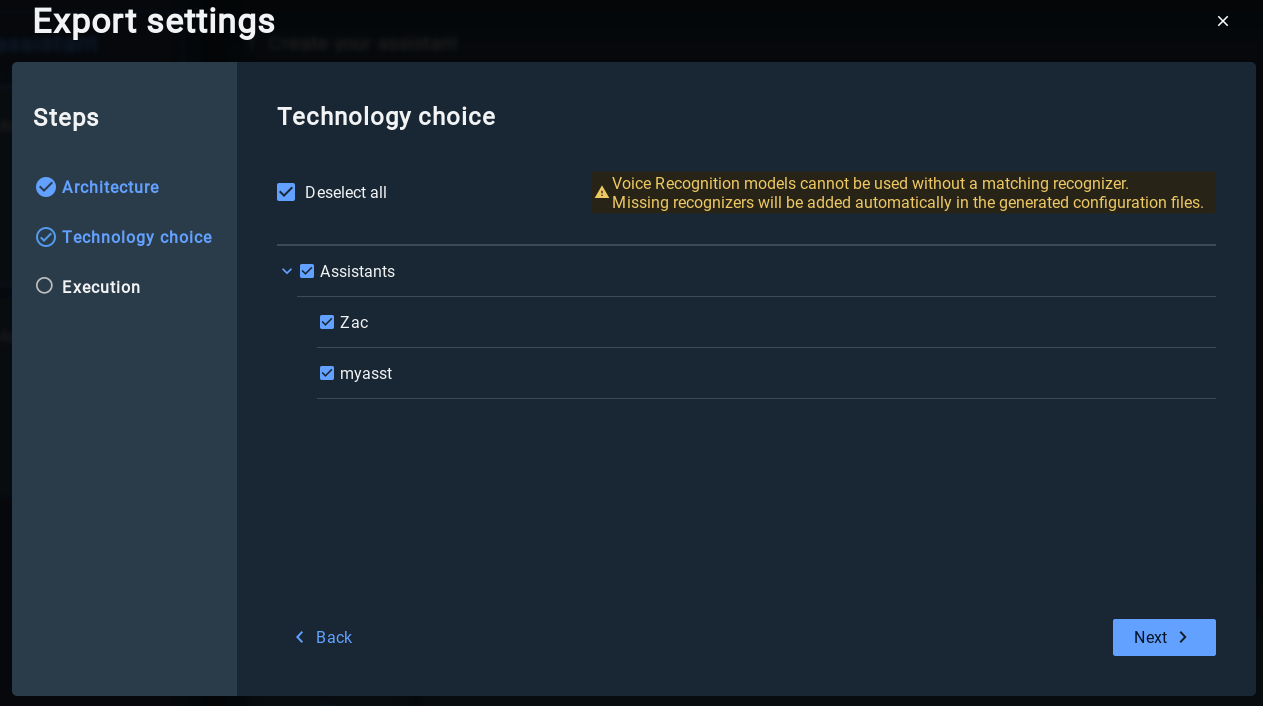Click the right chevron inside Next button
1263x706 pixels.
[x=1183, y=637]
